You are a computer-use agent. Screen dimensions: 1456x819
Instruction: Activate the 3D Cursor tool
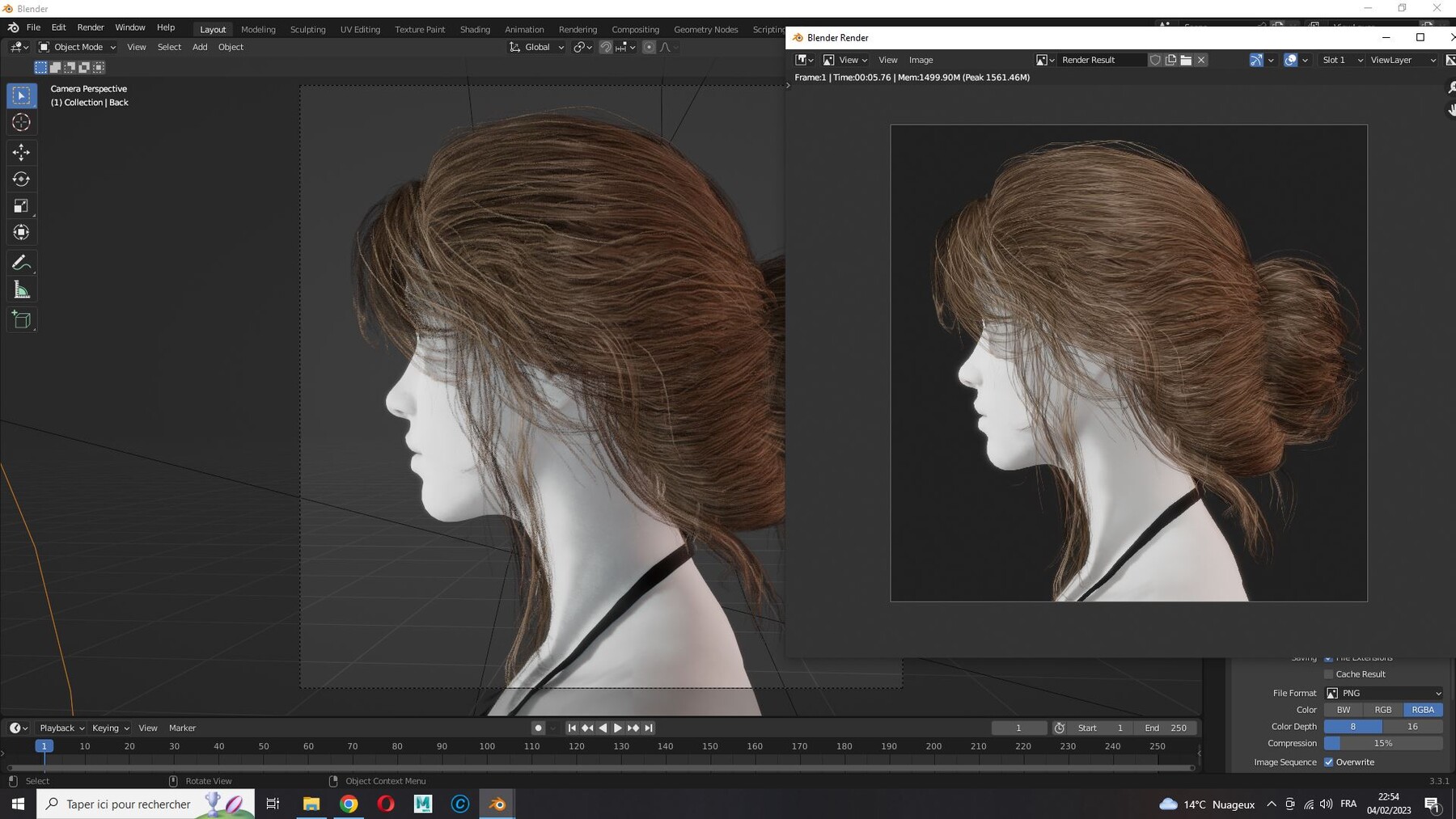coord(22,122)
